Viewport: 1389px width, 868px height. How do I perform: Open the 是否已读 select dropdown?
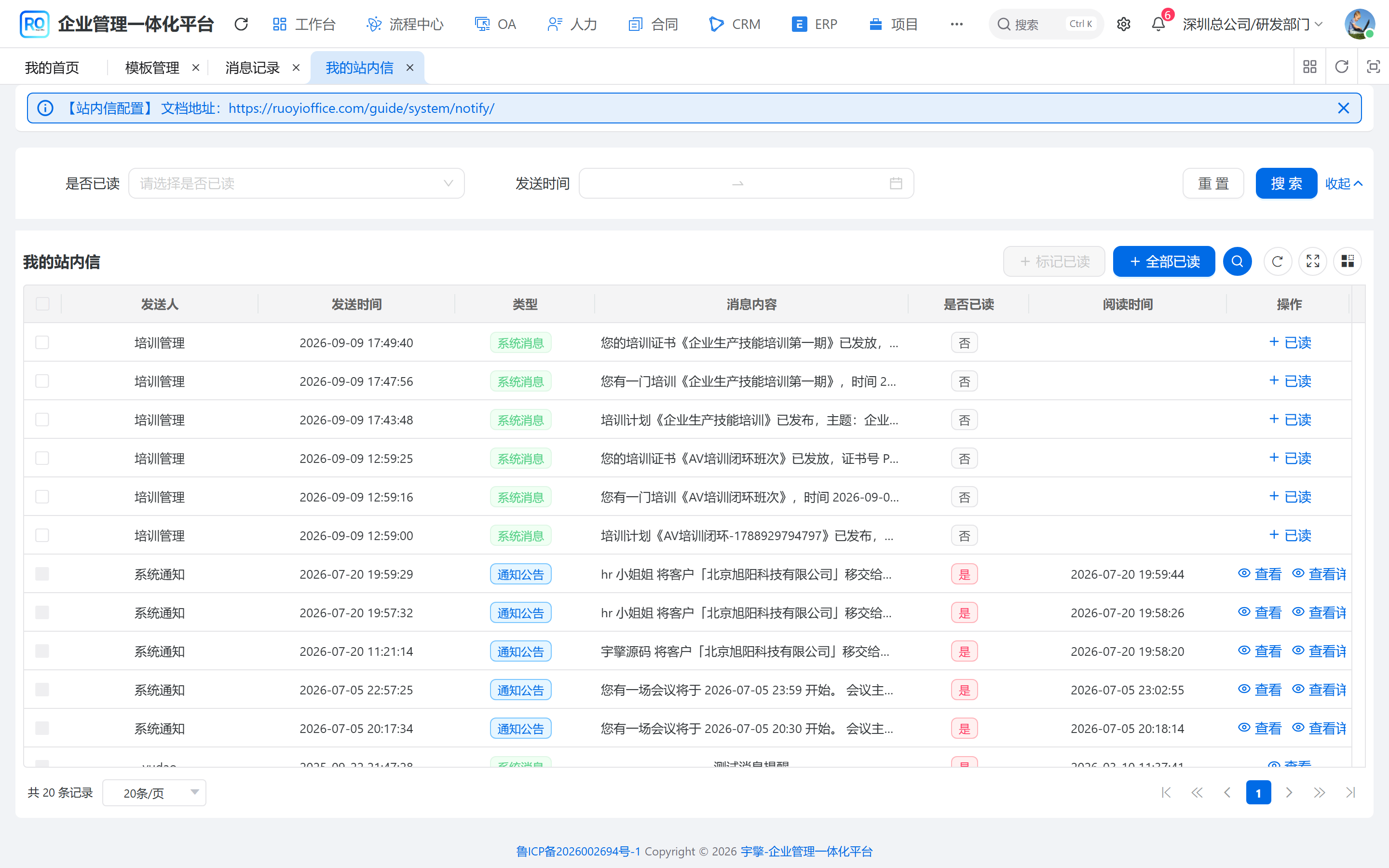[296, 184]
